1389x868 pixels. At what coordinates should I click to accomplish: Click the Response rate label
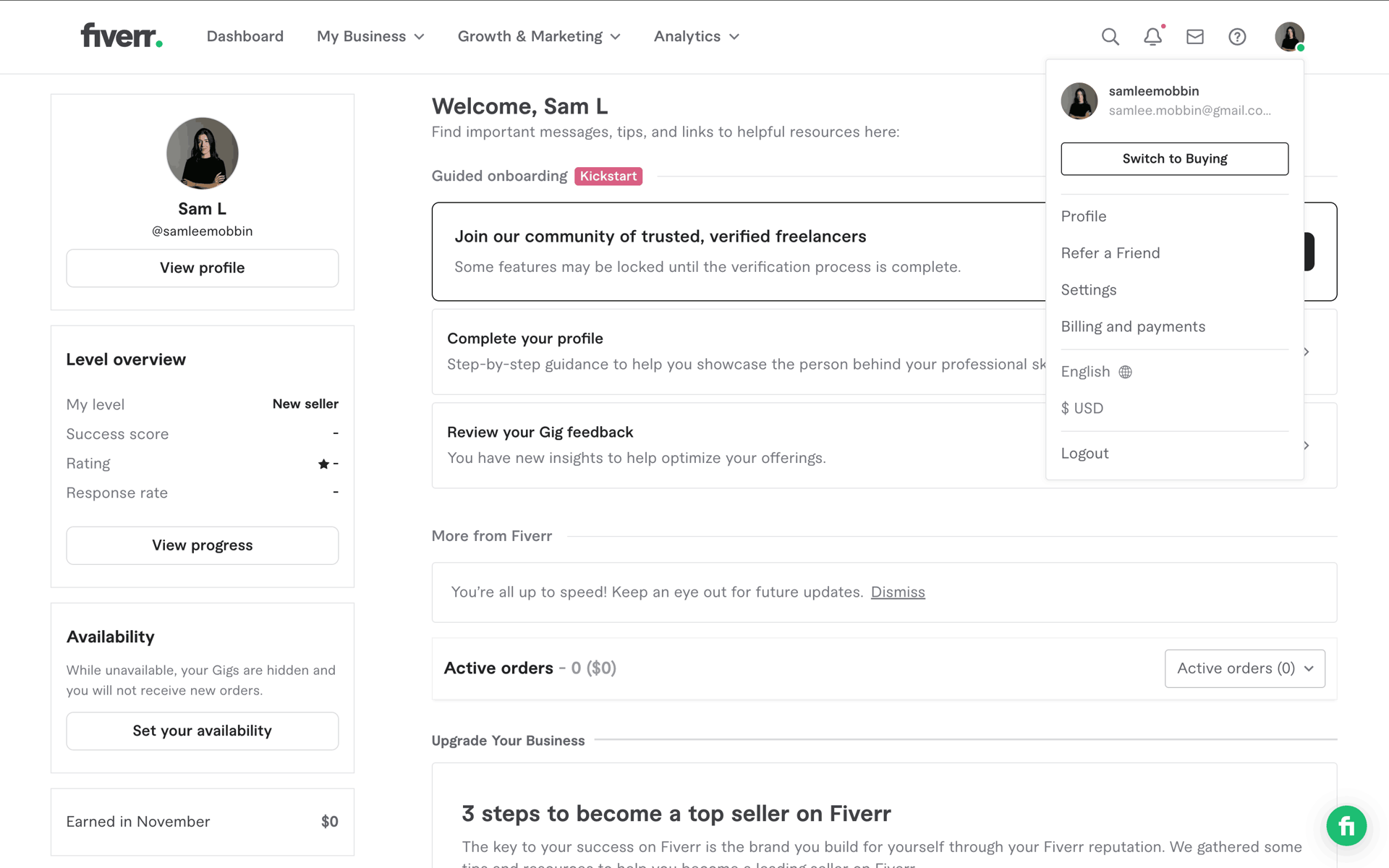click(x=117, y=493)
